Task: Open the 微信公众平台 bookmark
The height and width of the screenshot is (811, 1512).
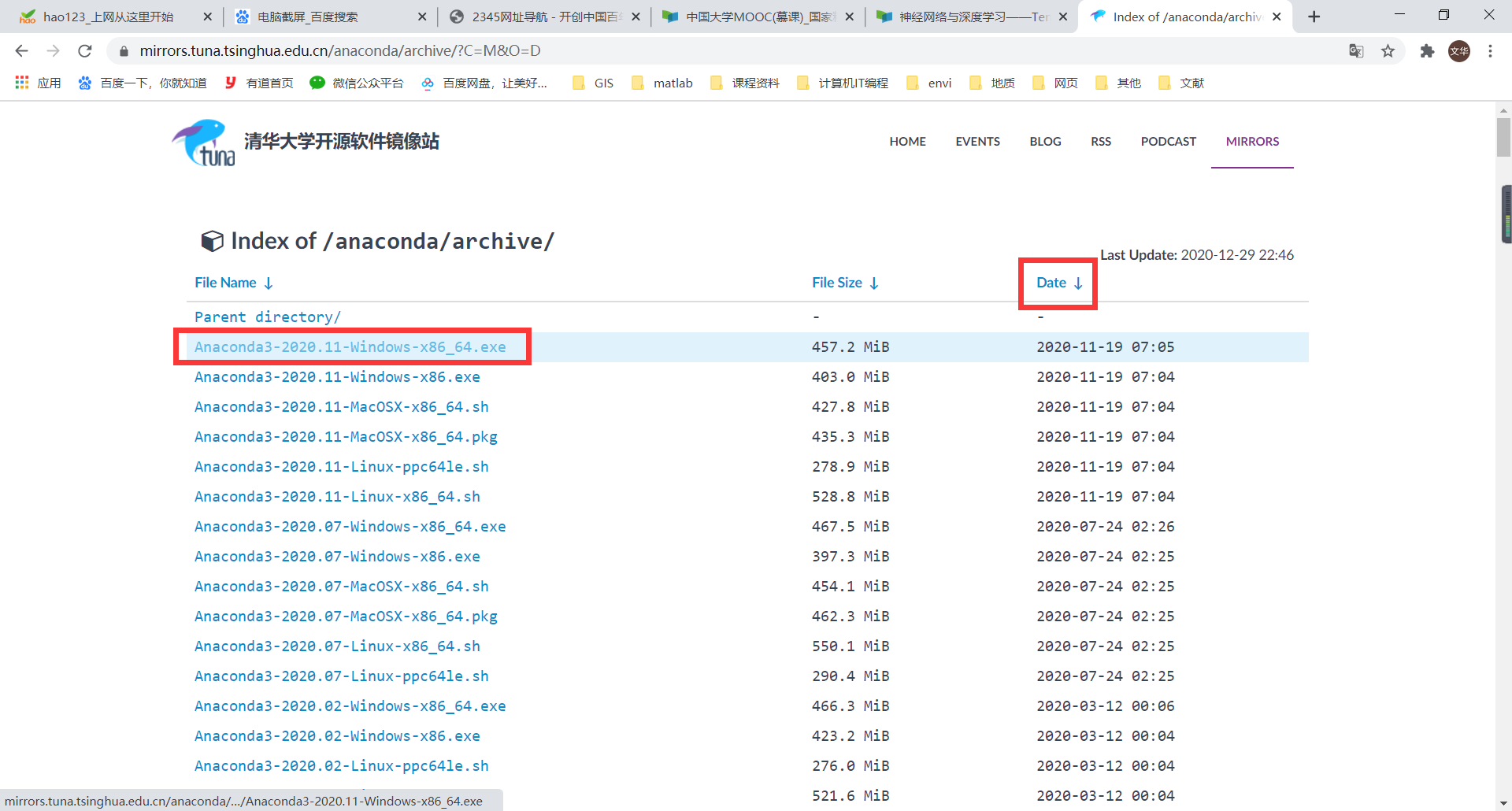Action: point(357,83)
